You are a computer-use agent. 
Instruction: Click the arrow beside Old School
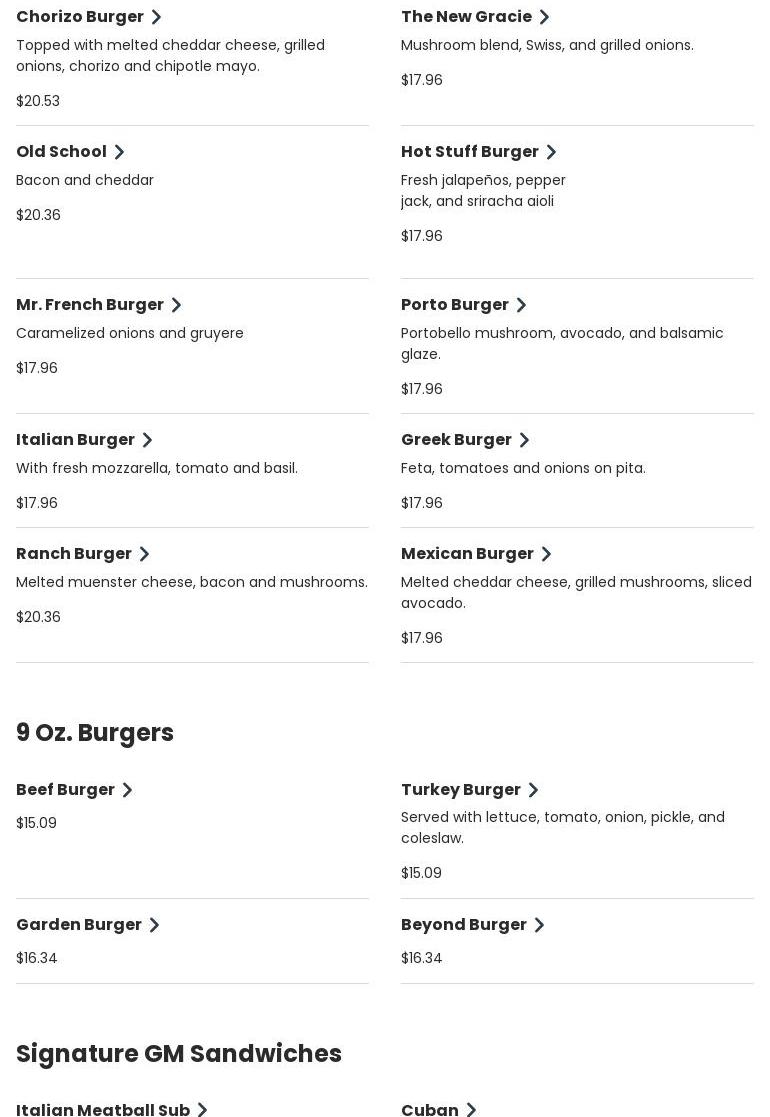tap(119, 152)
